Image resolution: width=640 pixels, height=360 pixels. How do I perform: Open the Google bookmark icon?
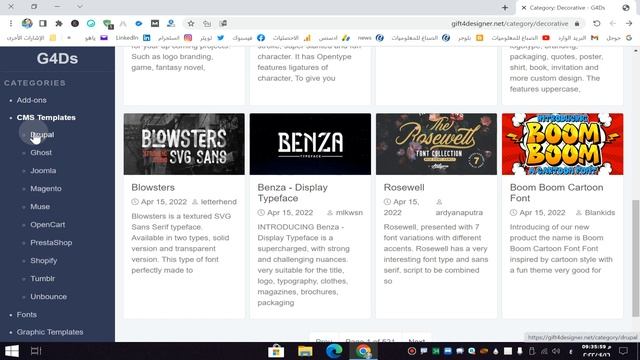[629, 38]
